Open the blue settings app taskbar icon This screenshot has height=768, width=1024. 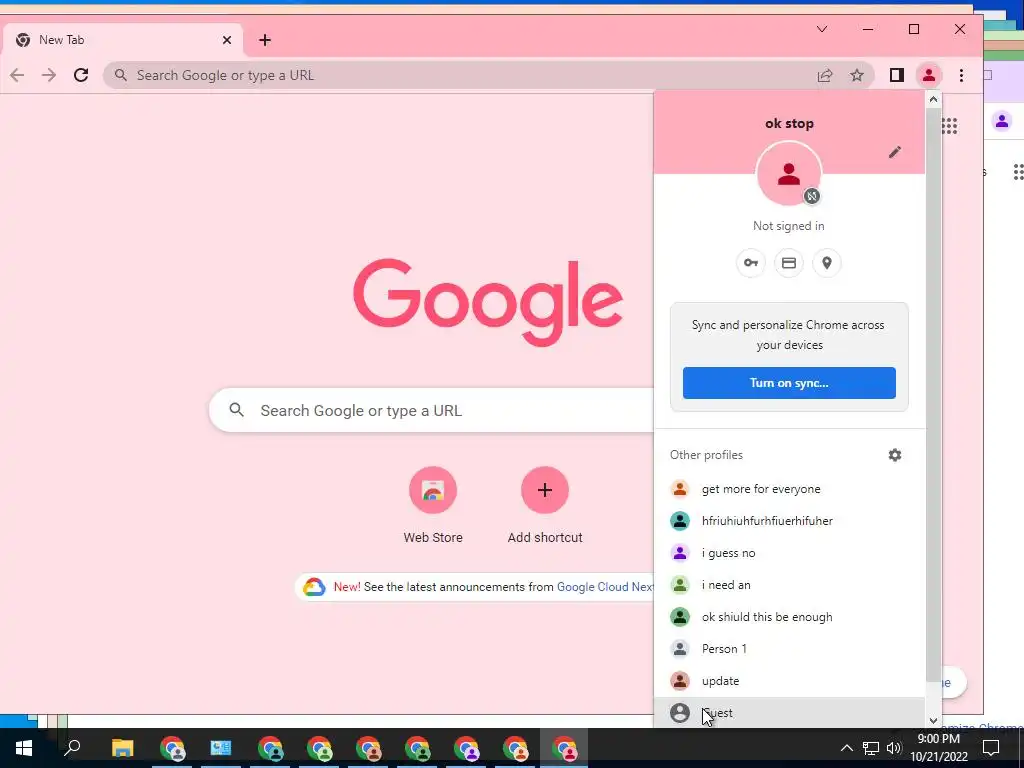pos(221,748)
